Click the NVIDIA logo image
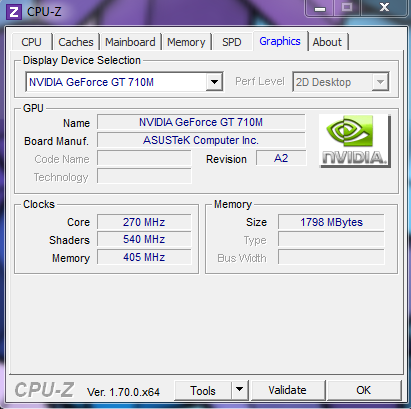 click(x=354, y=141)
